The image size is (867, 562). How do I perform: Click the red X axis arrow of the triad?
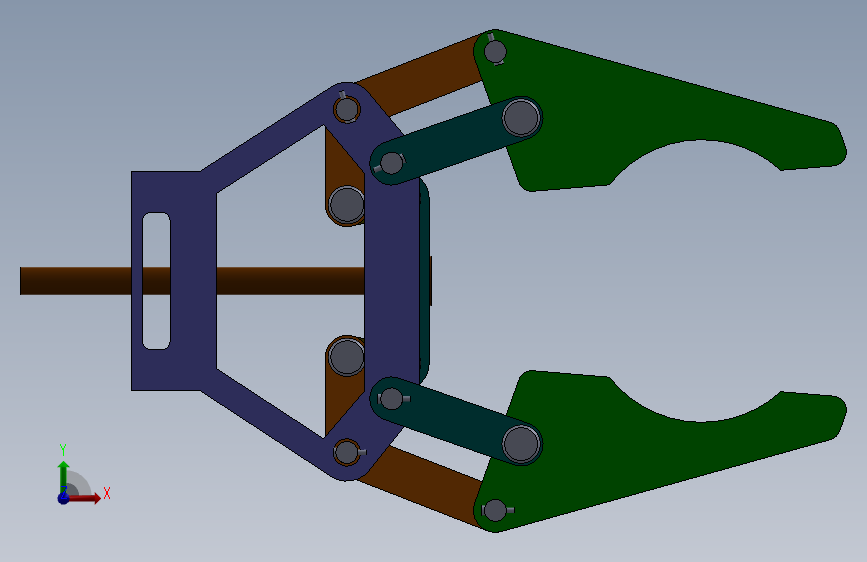[x=83, y=498]
